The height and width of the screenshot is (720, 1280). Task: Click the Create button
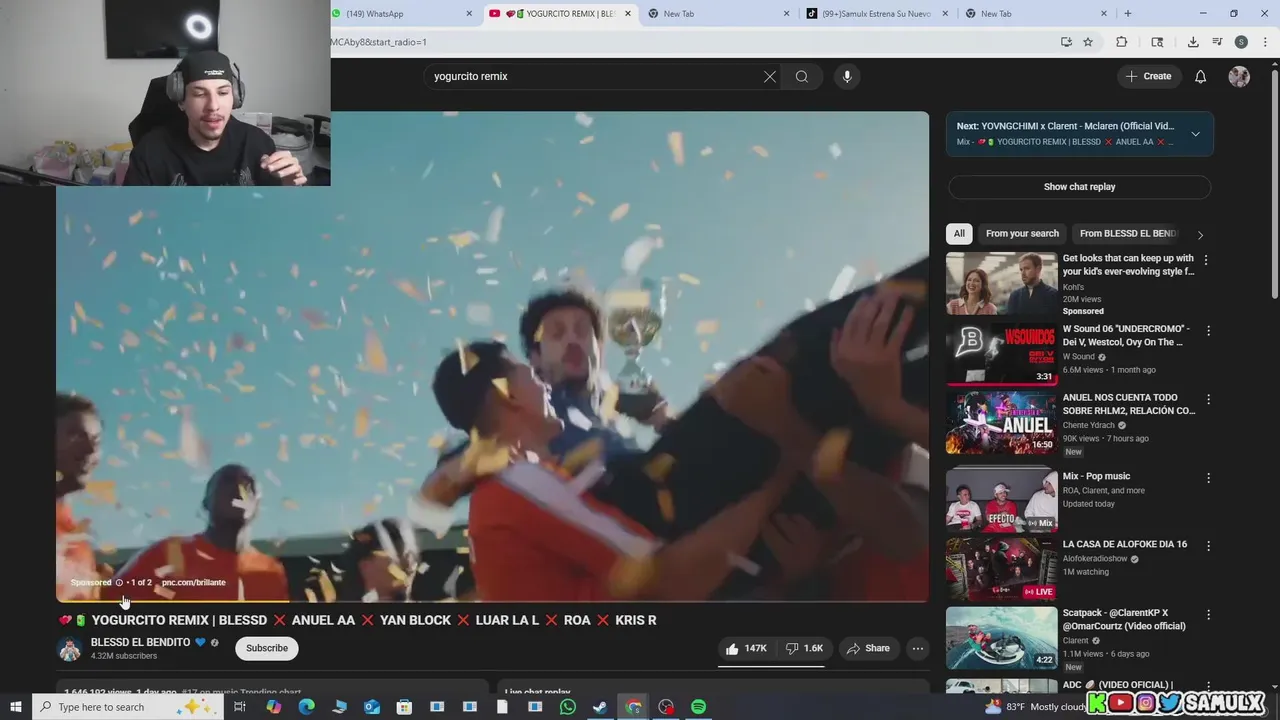(x=1148, y=77)
